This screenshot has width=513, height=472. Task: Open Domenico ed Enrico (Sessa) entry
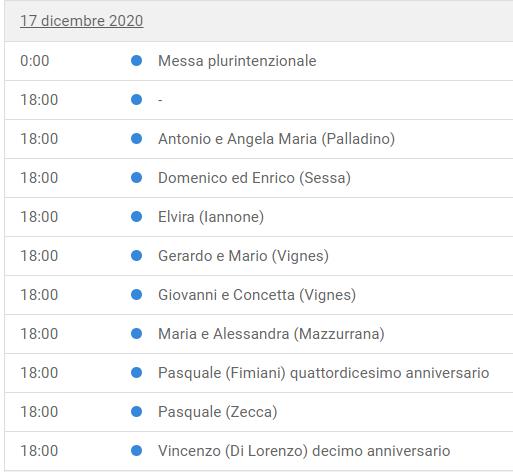pos(254,178)
